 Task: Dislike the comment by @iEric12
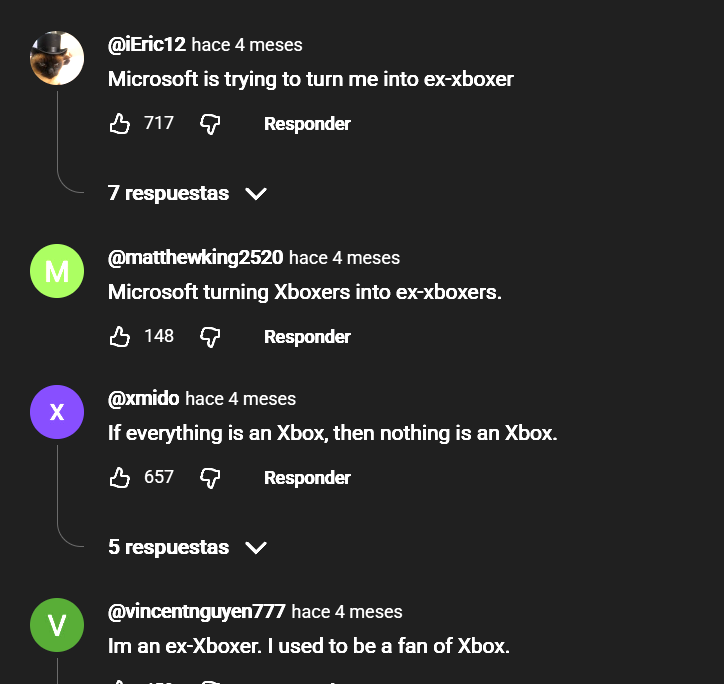tap(210, 124)
